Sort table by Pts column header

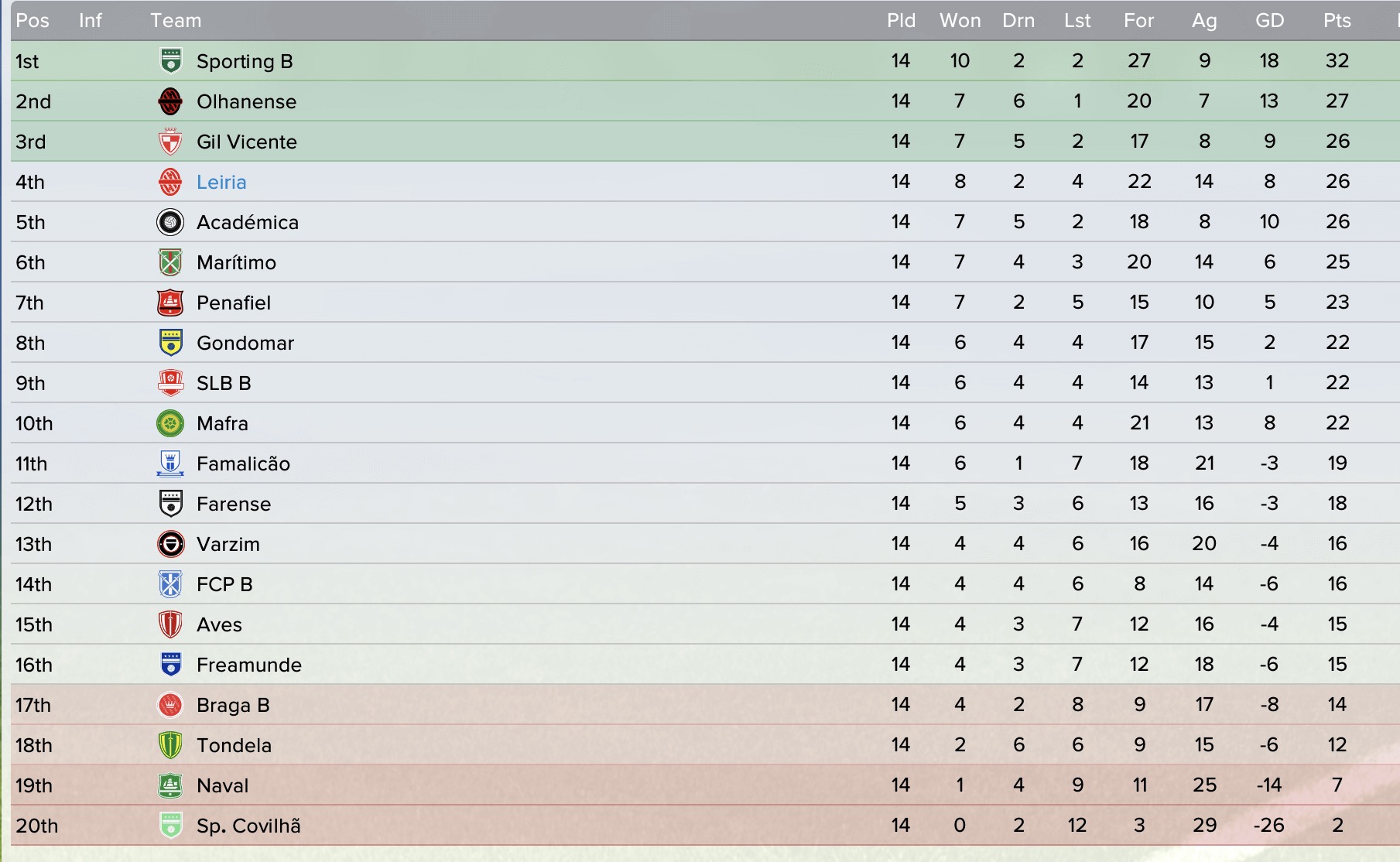click(x=1337, y=21)
